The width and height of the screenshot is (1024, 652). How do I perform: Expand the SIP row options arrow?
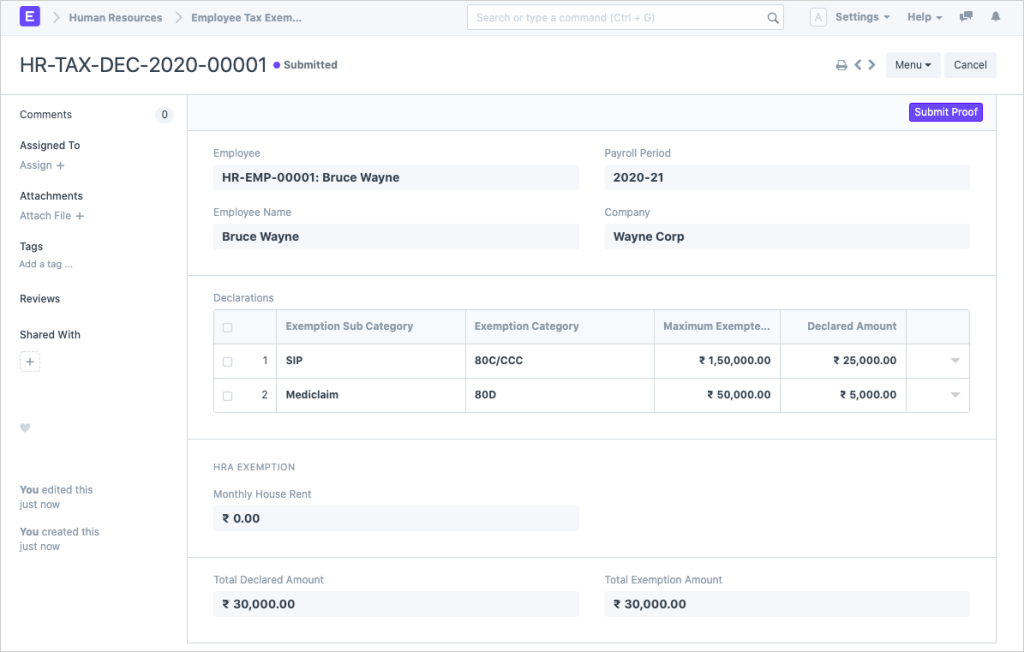[954, 360]
